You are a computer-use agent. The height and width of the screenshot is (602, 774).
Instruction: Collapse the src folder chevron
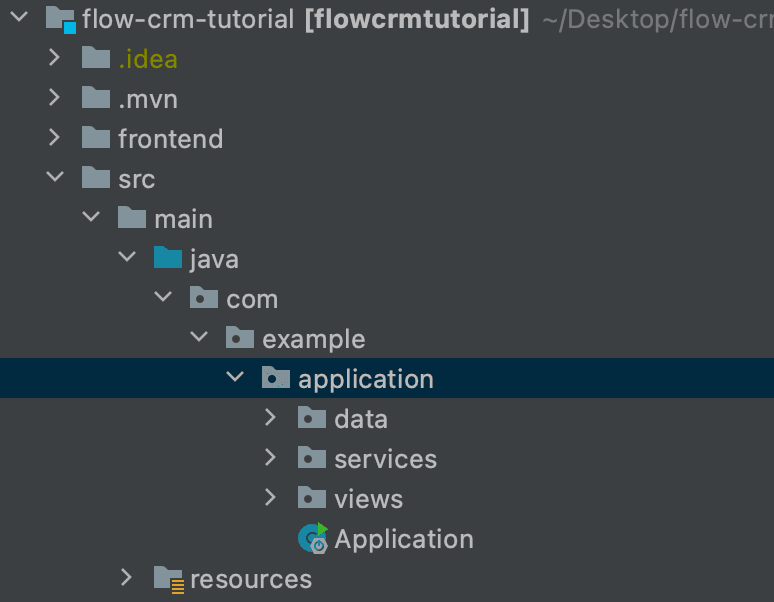click(55, 177)
